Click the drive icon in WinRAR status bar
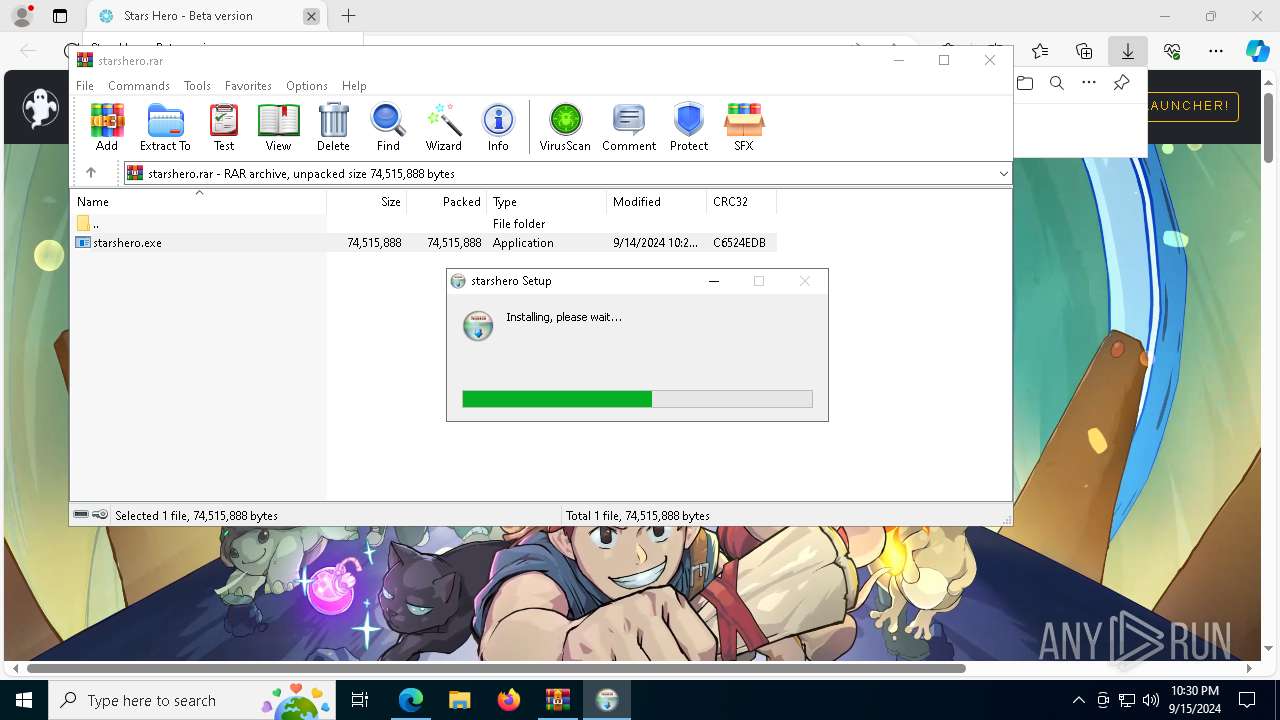This screenshot has width=1280, height=720. click(x=82, y=515)
